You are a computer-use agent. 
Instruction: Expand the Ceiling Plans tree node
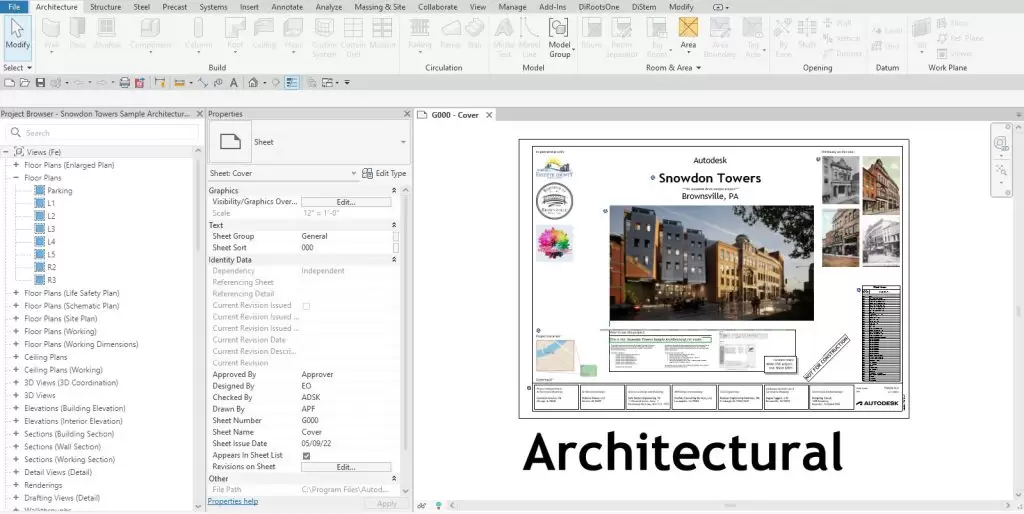coord(16,357)
